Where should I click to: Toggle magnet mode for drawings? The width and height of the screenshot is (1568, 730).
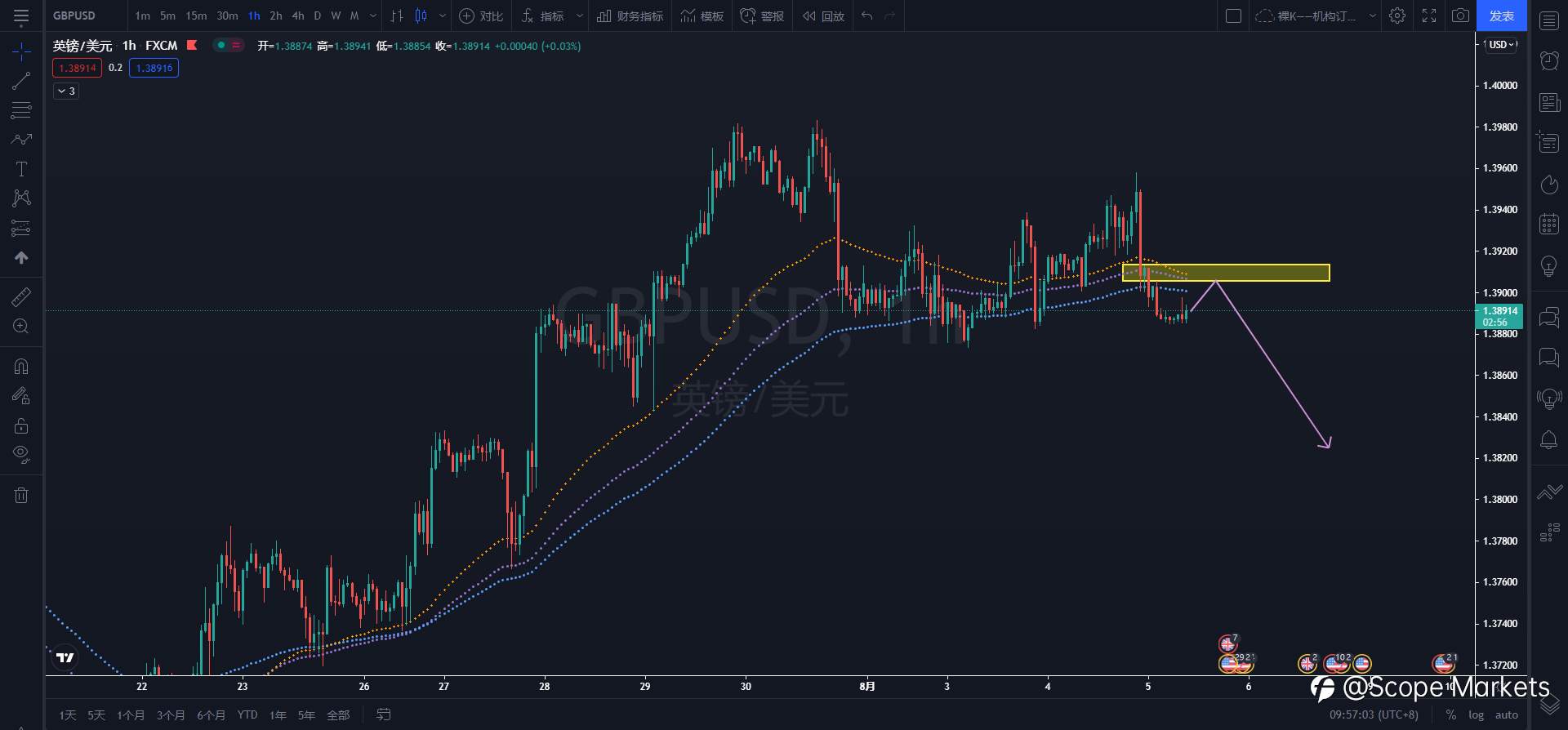pos(21,366)
